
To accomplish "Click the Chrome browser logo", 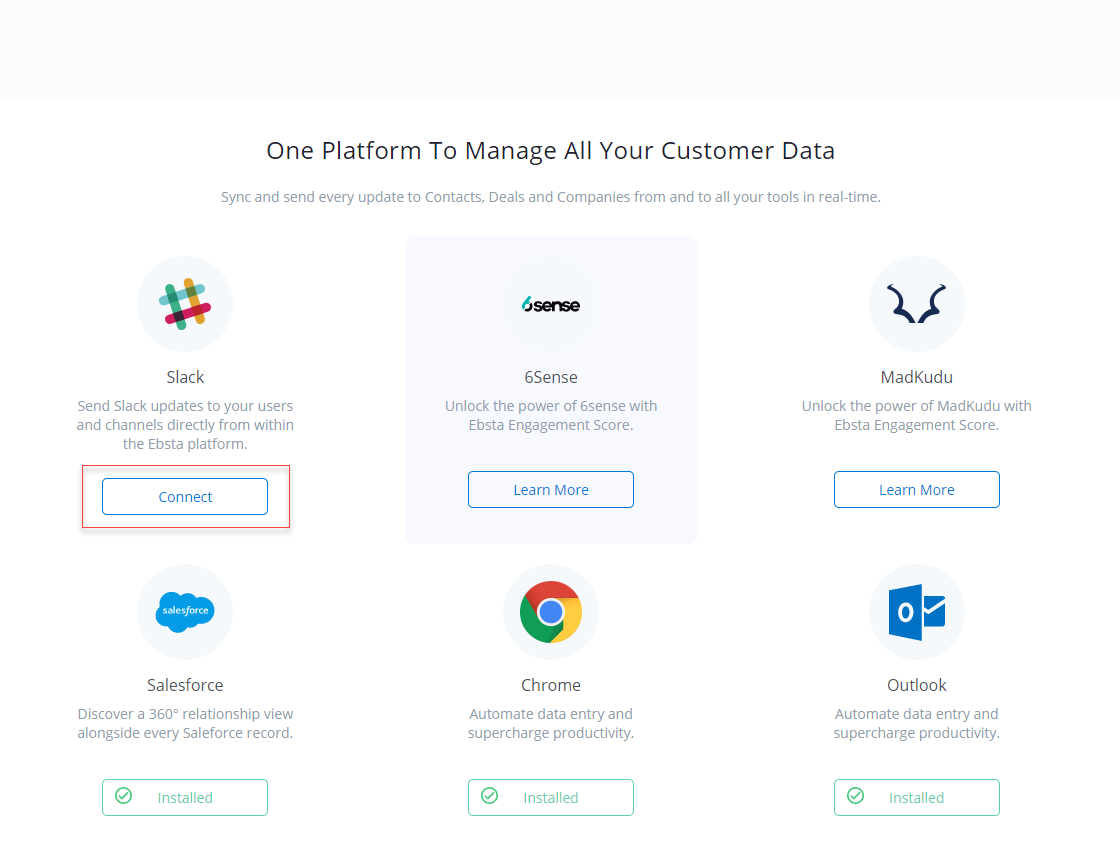I will click(x=551, y=611).
